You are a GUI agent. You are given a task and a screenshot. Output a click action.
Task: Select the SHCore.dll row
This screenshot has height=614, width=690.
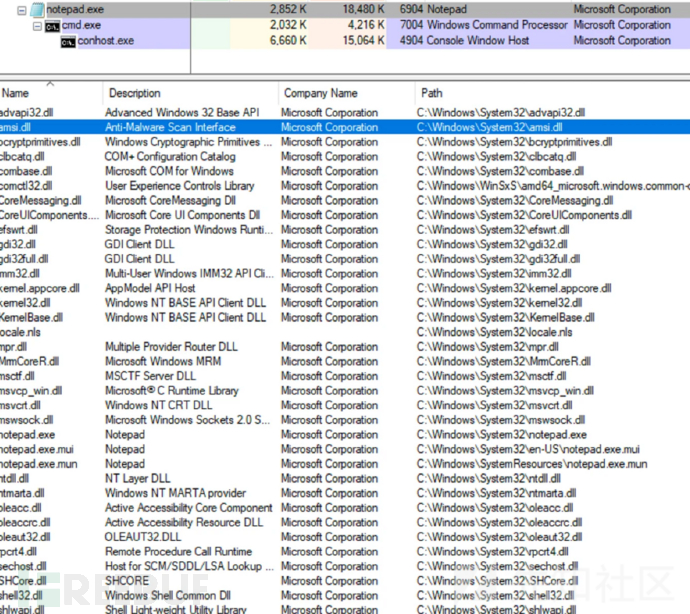(x=345, y=581)
